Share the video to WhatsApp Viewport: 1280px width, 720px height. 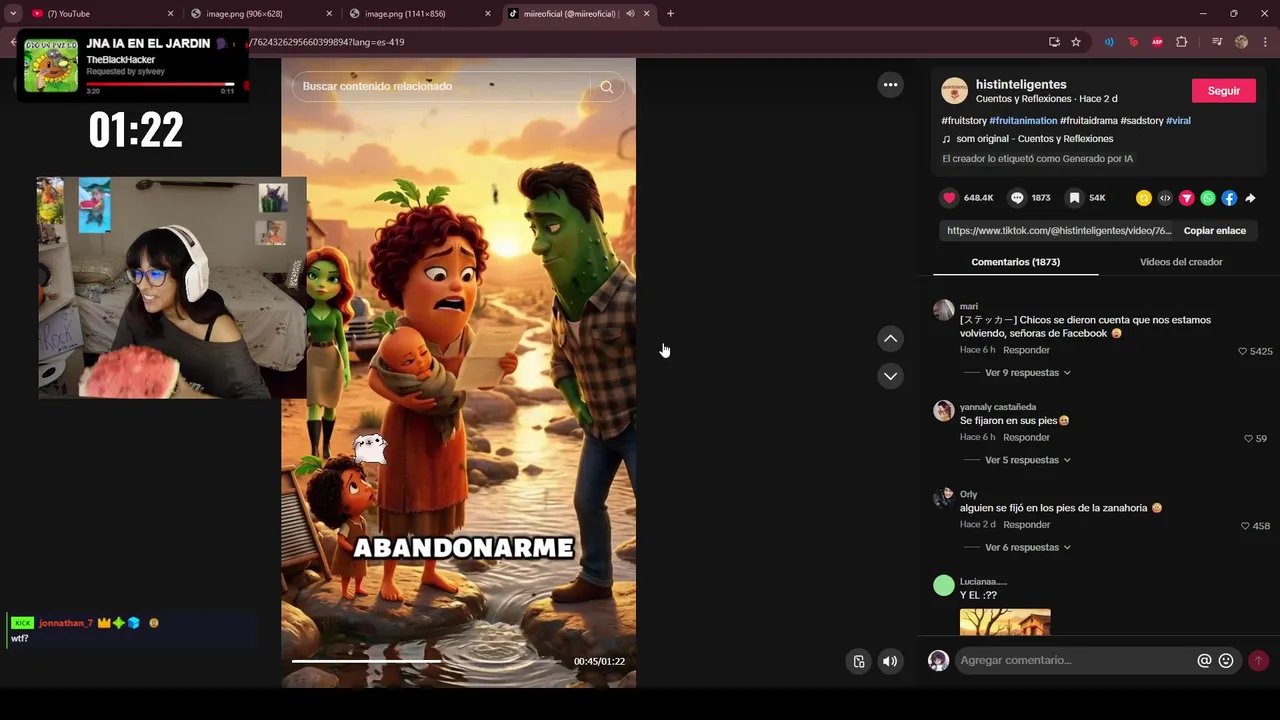tap(1208, 198)
